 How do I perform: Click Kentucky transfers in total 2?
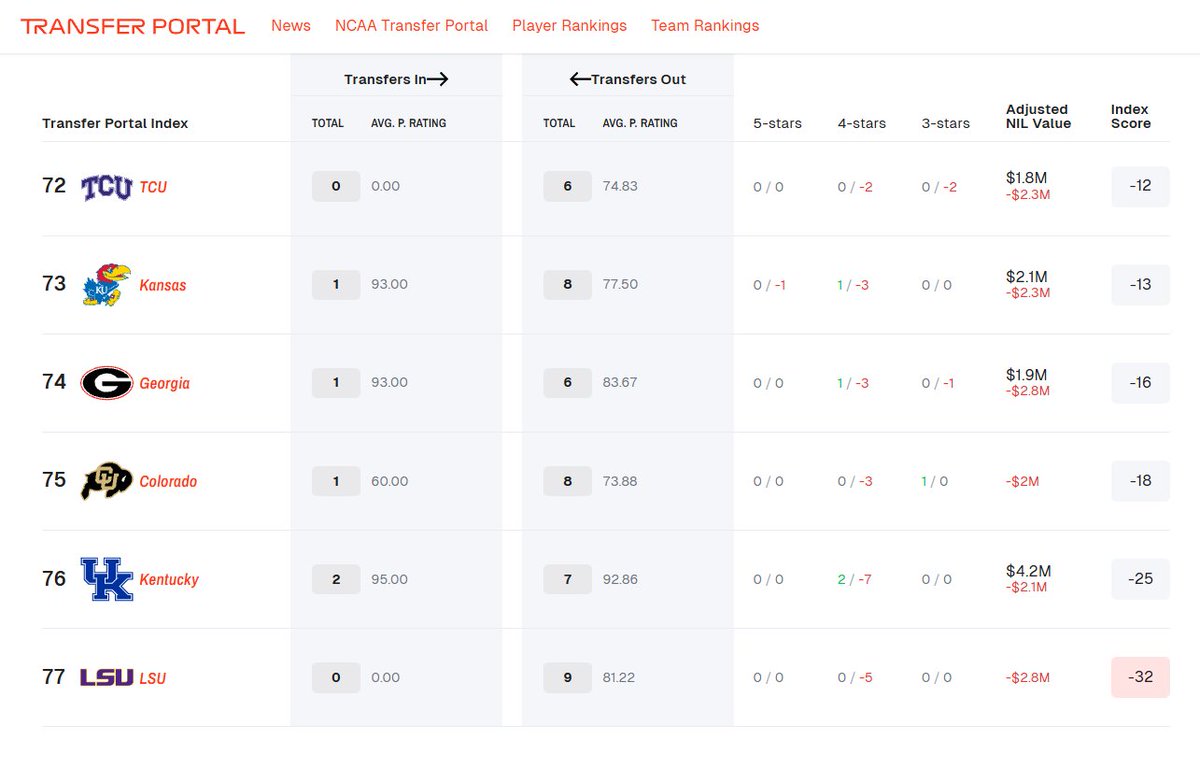coord(336,579)
